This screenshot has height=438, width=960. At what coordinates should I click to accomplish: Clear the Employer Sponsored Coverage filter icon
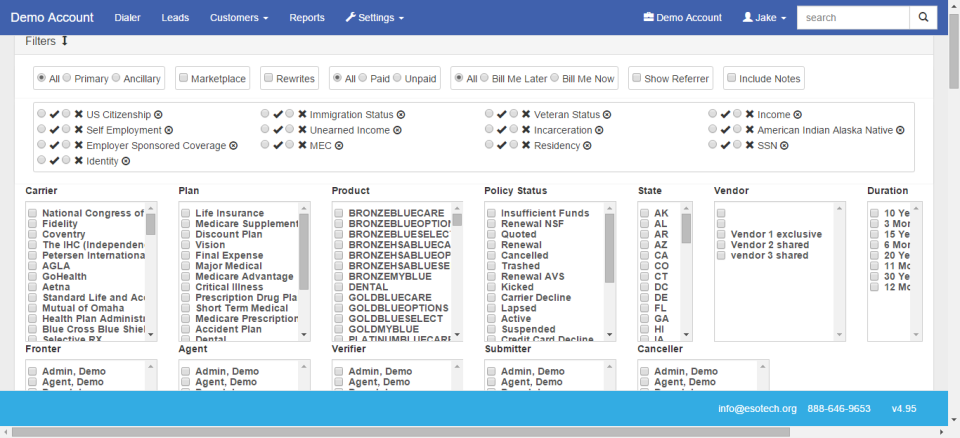coord(233,146)
